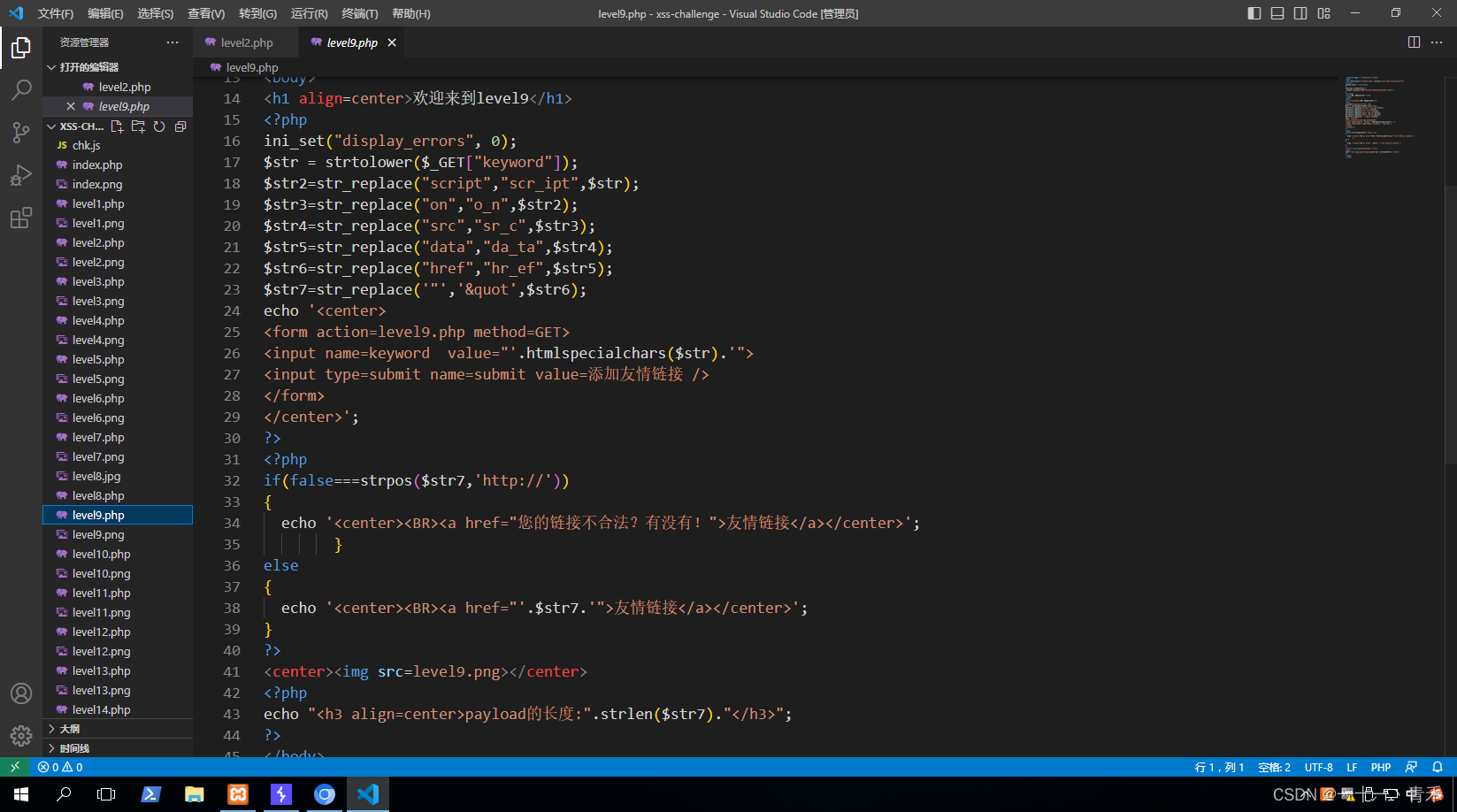The height and width of the screenshot is (812, 1457).
Task: Open the Extensions view icon
Action: pyautogui.click(x=21, y=218)
